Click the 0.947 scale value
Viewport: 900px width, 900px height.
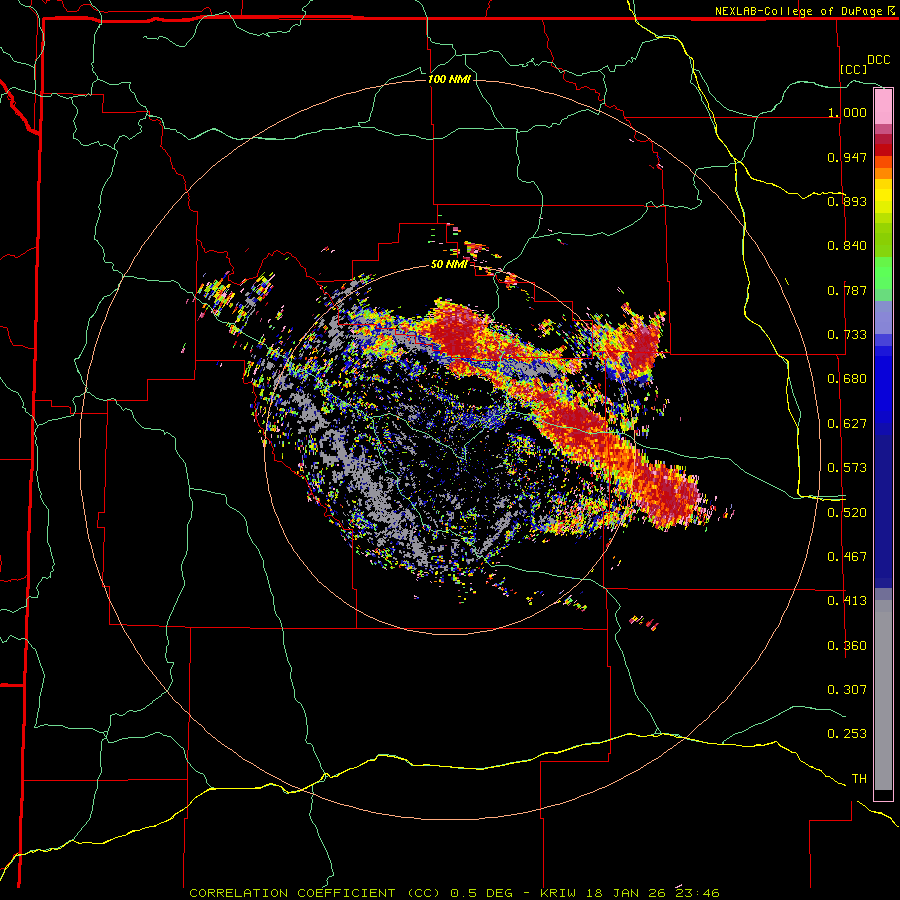[x=847, y=157]
